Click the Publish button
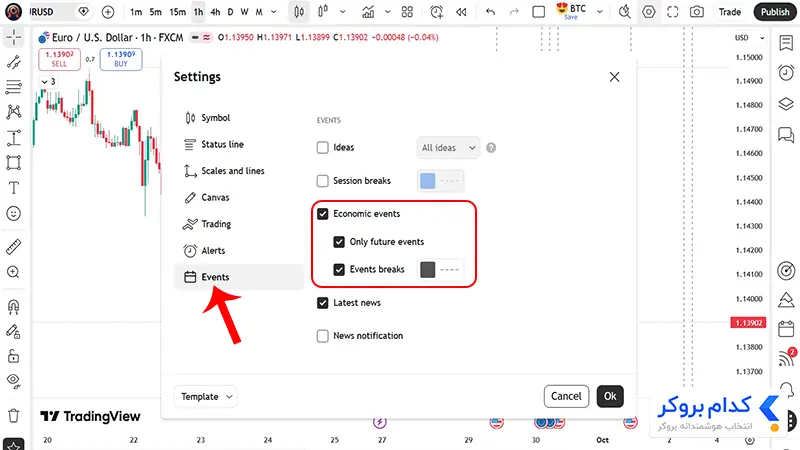 (x=775, y=12)
